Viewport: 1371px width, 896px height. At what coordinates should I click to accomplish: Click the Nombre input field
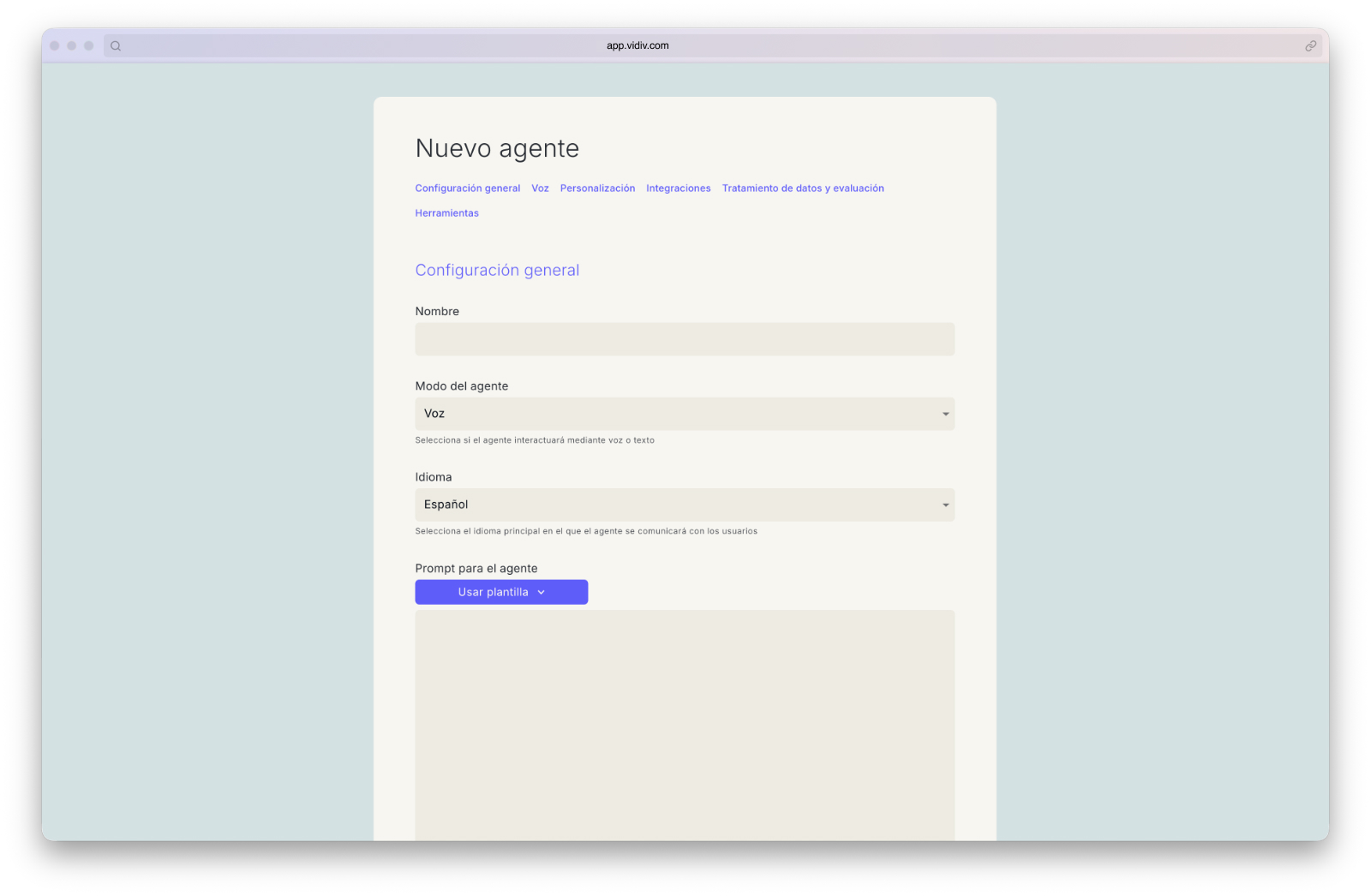[684, 339]
